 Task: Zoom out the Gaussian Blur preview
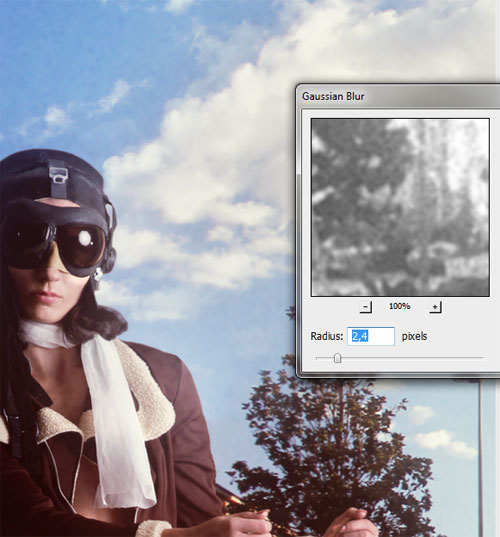tap(366, 307)
